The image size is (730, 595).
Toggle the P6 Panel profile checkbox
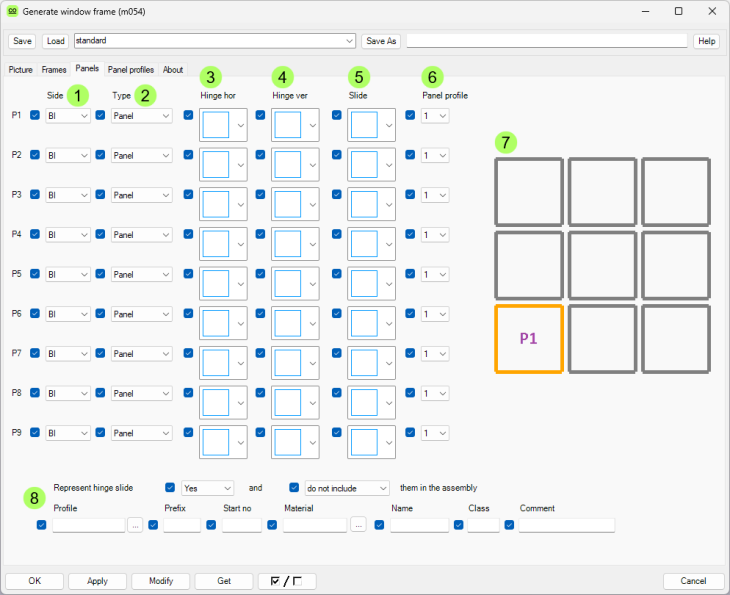coord(410,313)
